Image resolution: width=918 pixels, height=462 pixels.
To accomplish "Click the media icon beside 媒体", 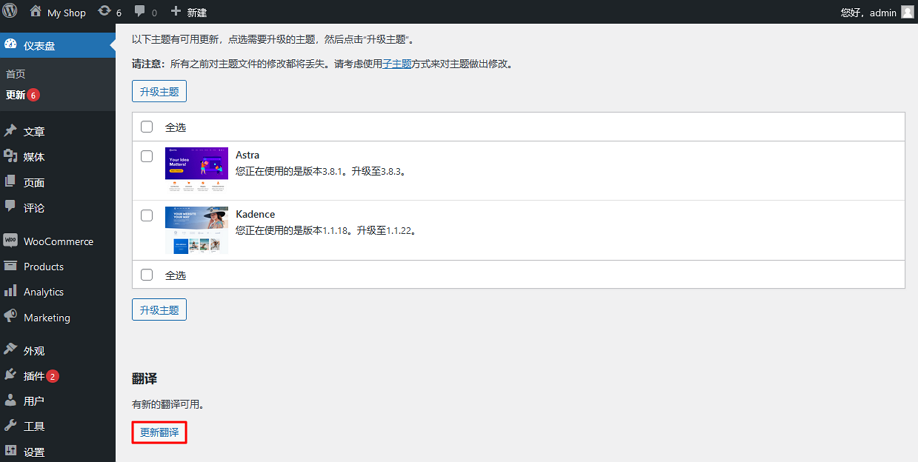I will pos(10,156).
